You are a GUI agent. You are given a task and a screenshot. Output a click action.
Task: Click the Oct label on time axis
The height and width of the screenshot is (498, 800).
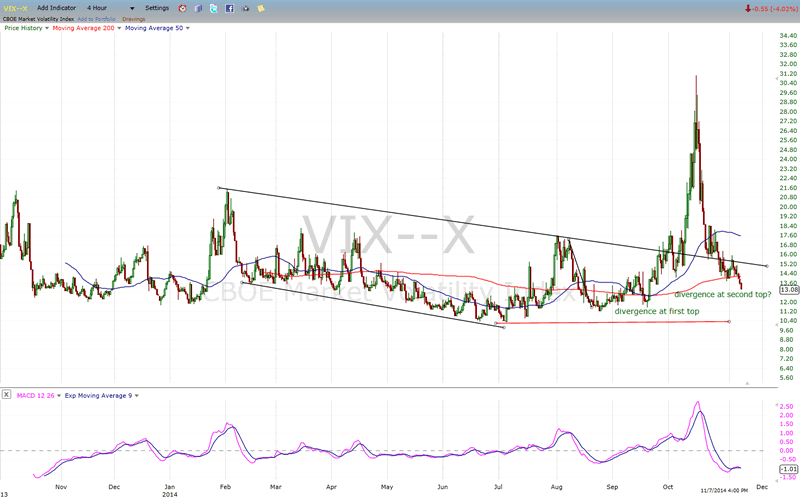click(x=667, y=487)
